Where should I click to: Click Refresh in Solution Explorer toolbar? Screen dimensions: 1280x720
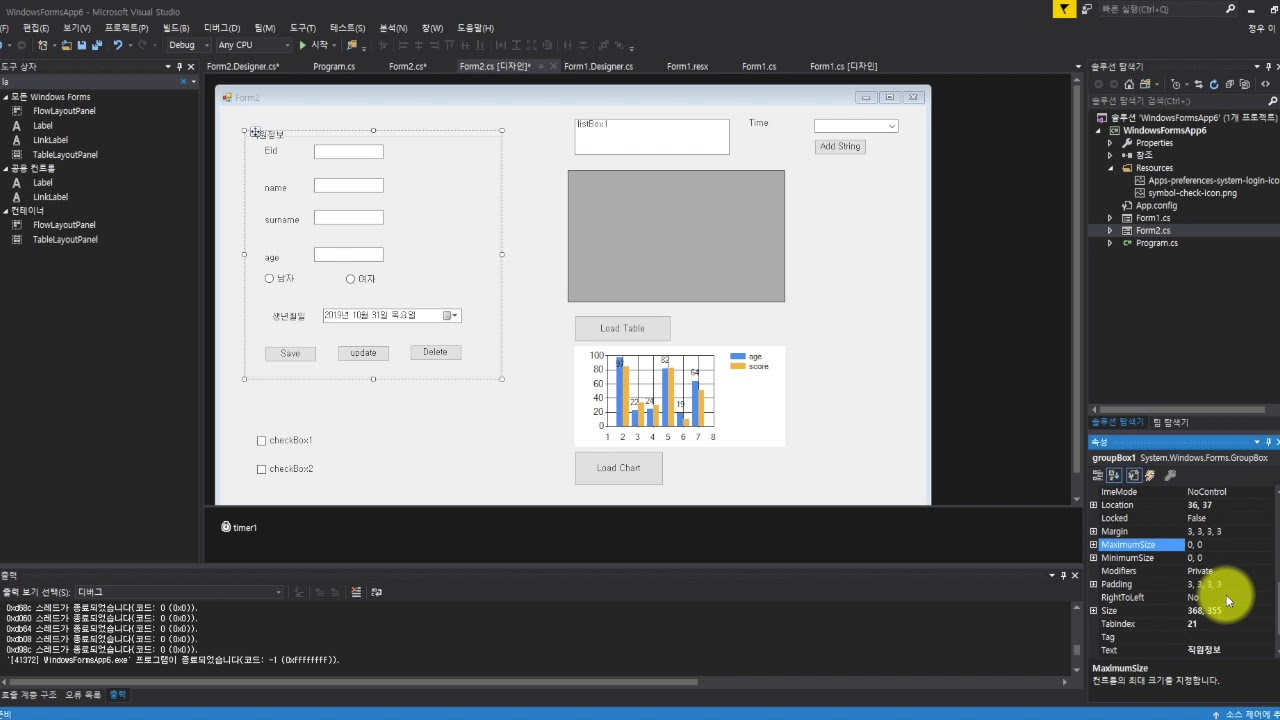(x=1214, y=84)
